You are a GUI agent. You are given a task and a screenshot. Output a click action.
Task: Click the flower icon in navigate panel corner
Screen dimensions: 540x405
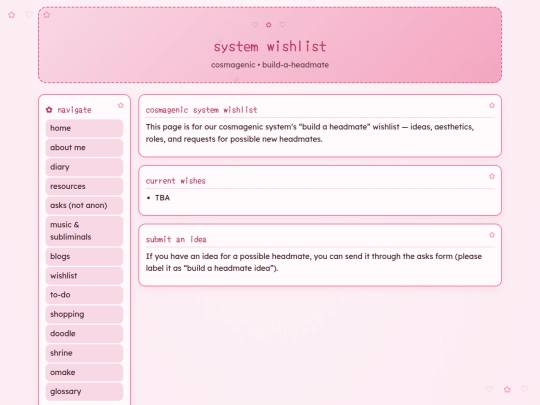[x=121, y=105]
